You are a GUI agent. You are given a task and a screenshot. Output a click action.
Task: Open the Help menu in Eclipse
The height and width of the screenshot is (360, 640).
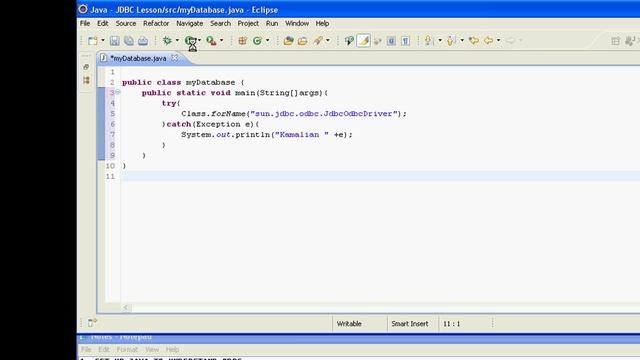(x=322, y=23)
